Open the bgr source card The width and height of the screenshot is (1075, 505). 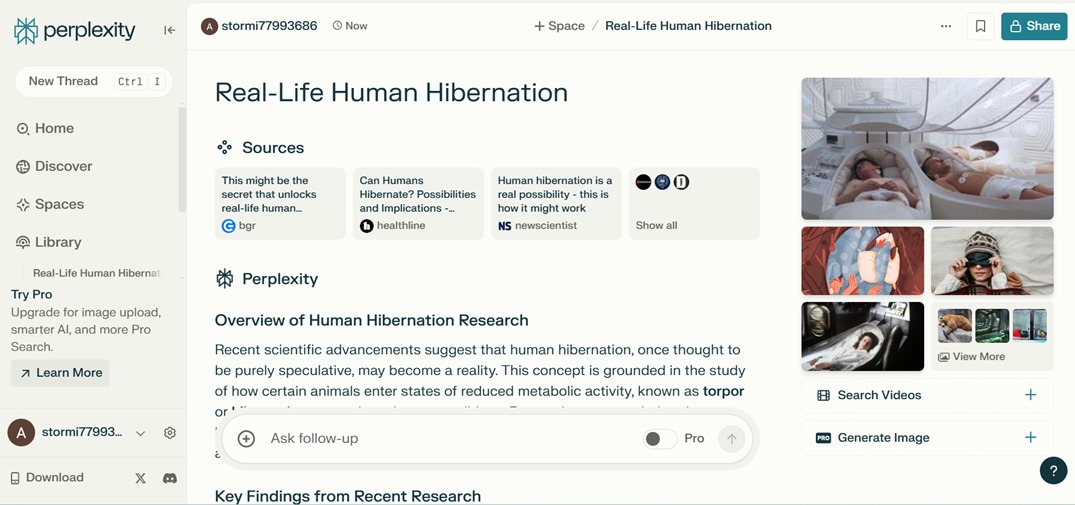[x=280, y=204]
